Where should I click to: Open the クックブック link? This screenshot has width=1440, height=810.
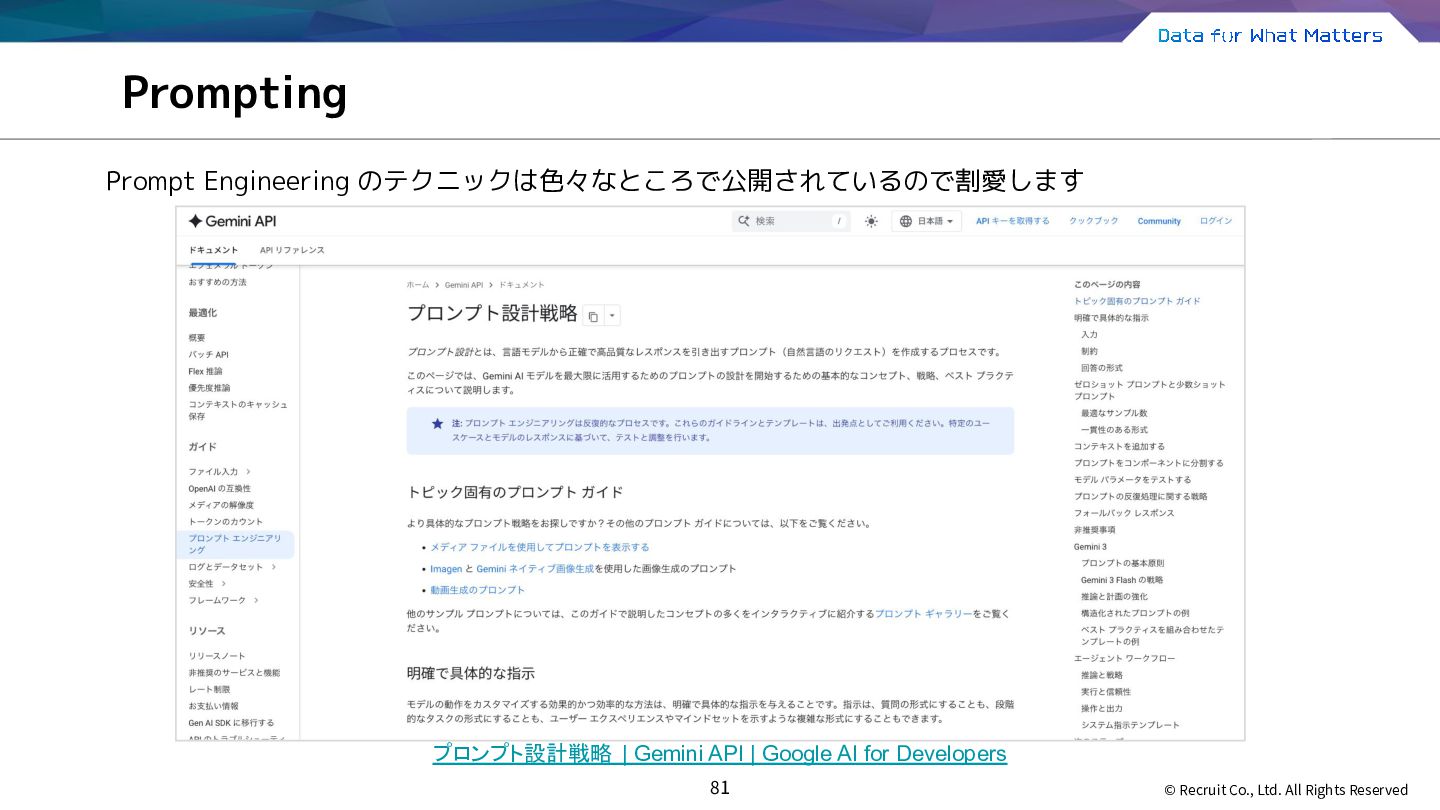click(1094, 221)
